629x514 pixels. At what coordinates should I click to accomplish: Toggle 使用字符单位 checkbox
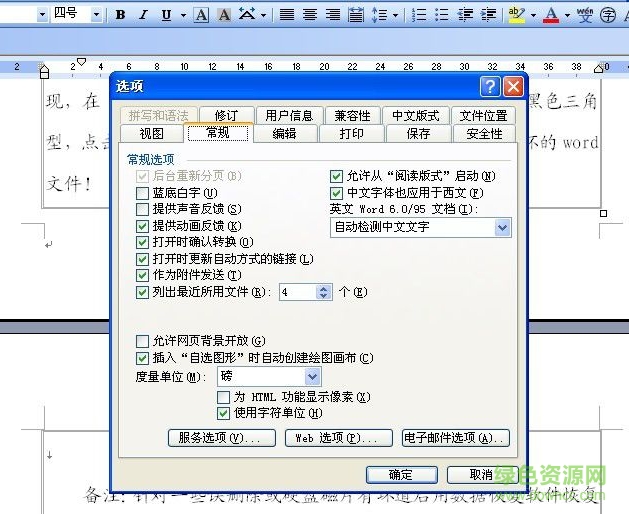(x=224, y=412)
